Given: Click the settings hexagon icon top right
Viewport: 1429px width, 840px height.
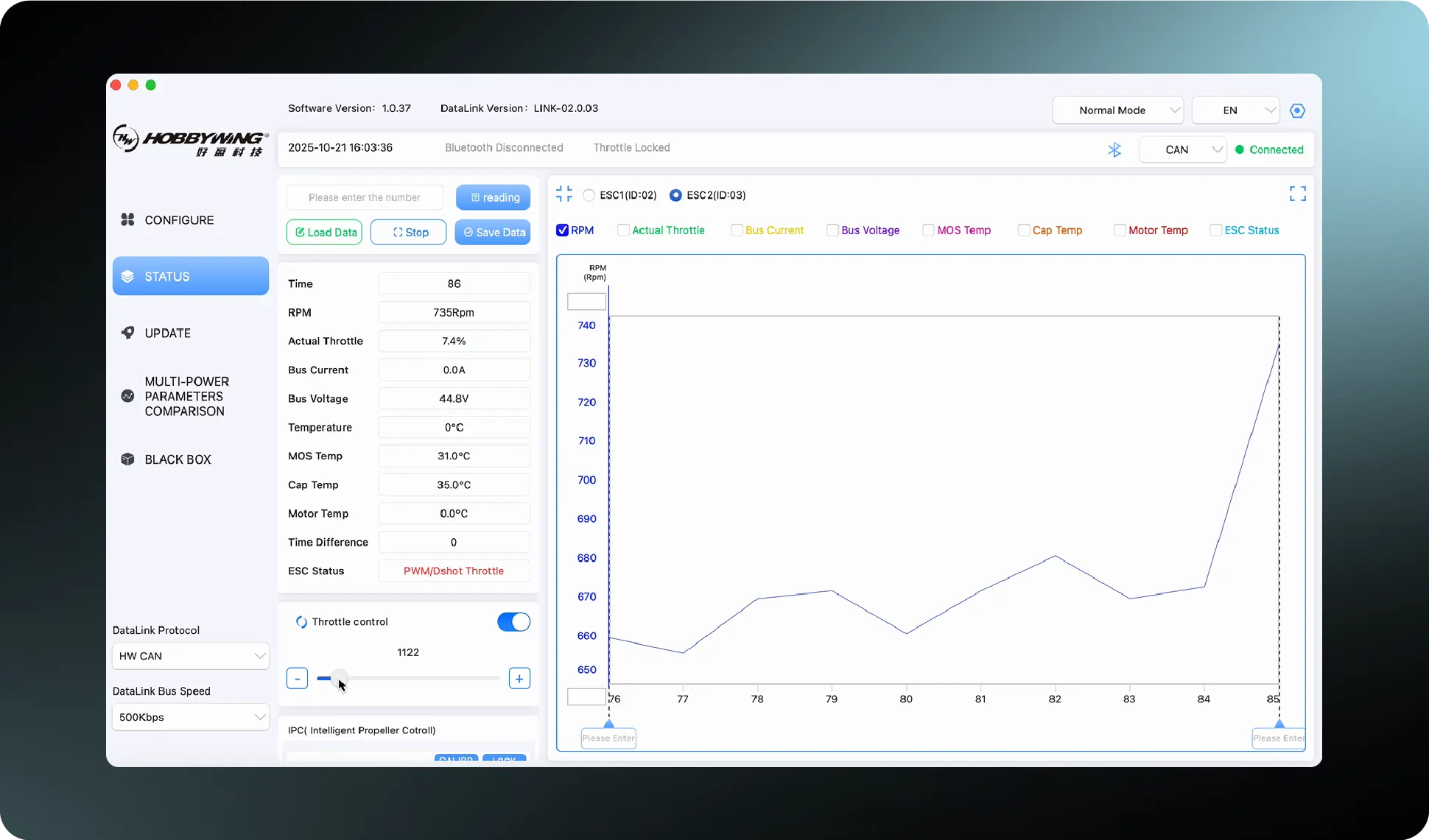Looking at the screenshot, I should pos(1297,110).
